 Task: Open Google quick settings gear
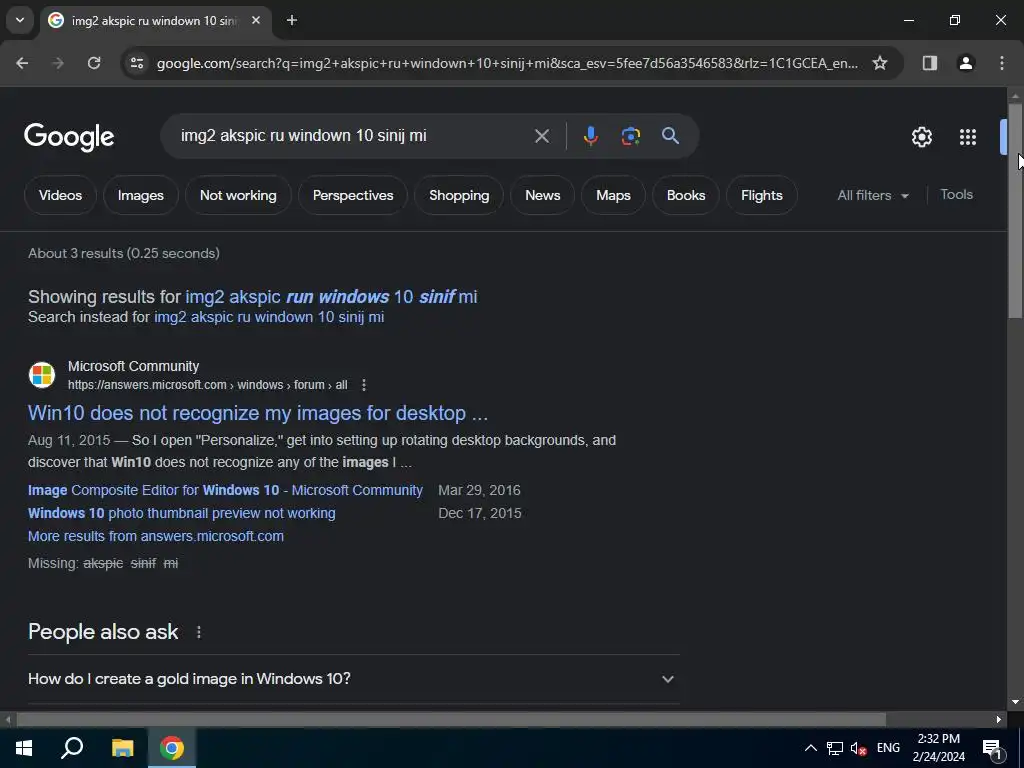coord(921,137)
